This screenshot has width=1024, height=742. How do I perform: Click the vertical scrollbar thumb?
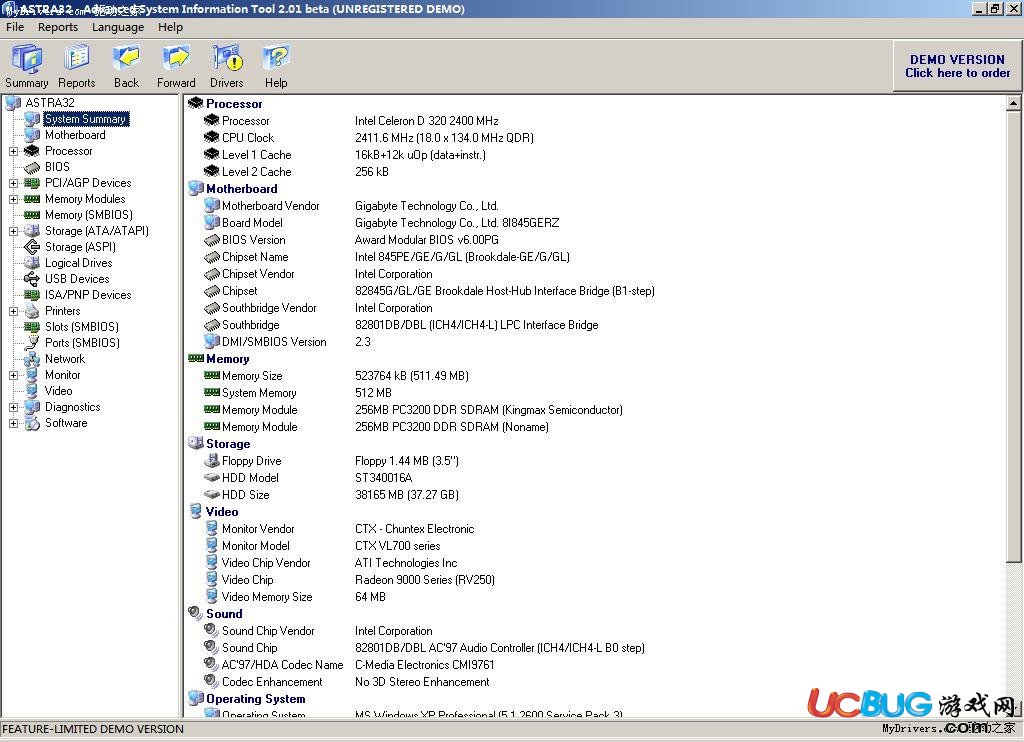(1013, 336)
